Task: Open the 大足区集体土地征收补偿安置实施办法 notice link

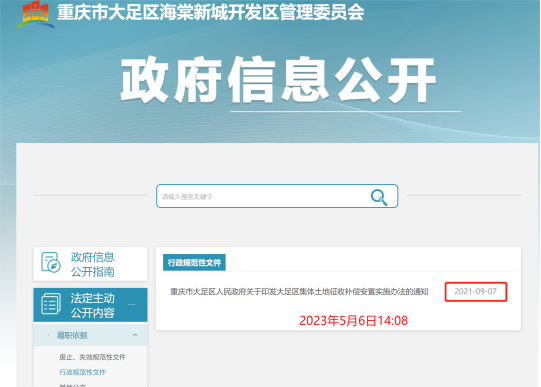Action: click(299, 292)
